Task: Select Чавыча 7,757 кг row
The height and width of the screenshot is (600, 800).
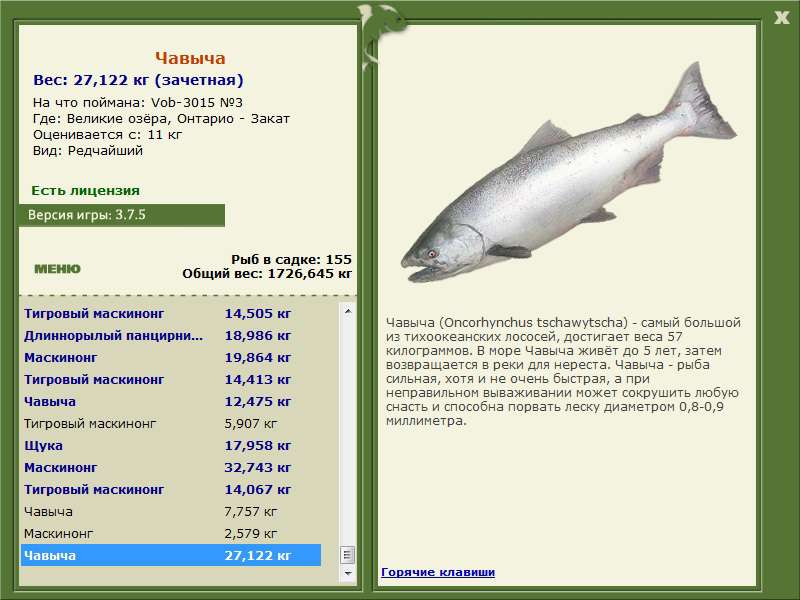Action: 171,511
